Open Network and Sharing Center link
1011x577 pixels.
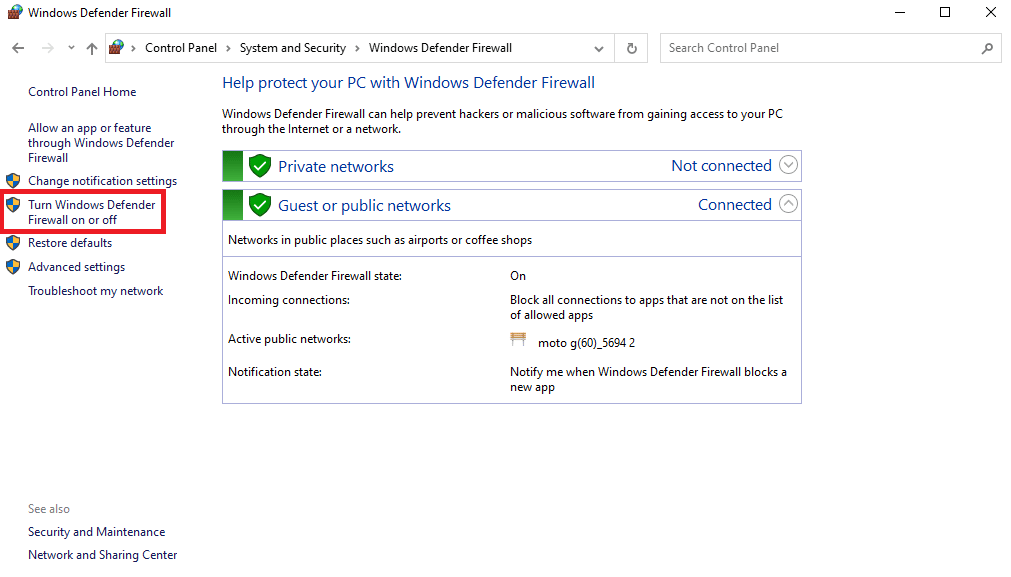coord(103,554)
